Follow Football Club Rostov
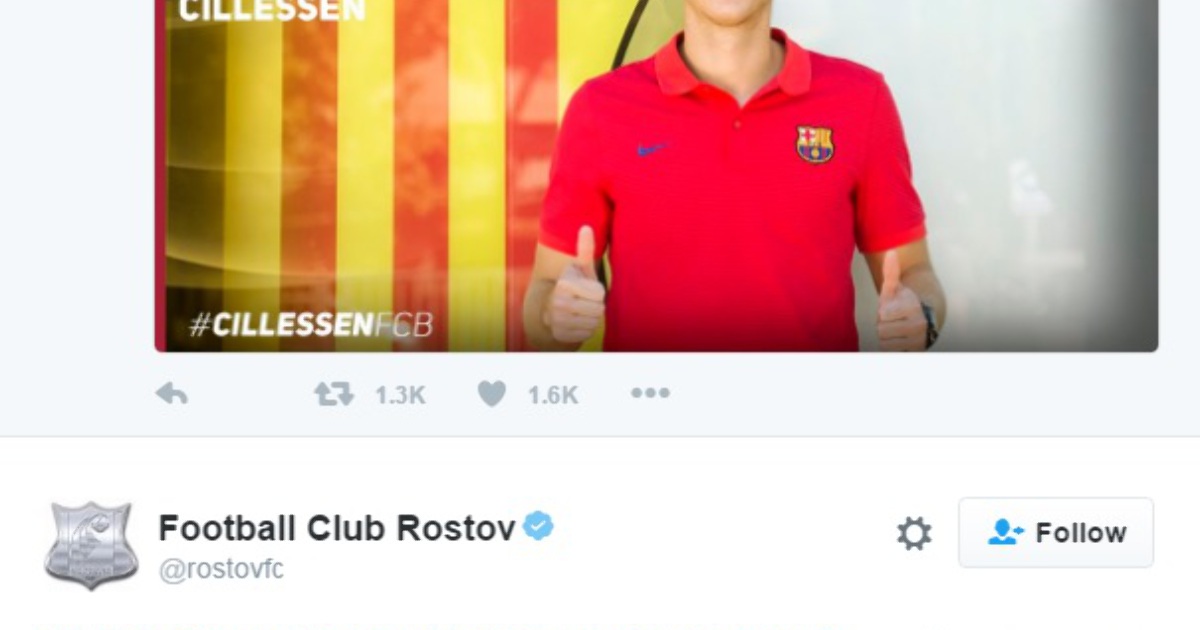The image size is (1200, 630). tap(1056, 532)
